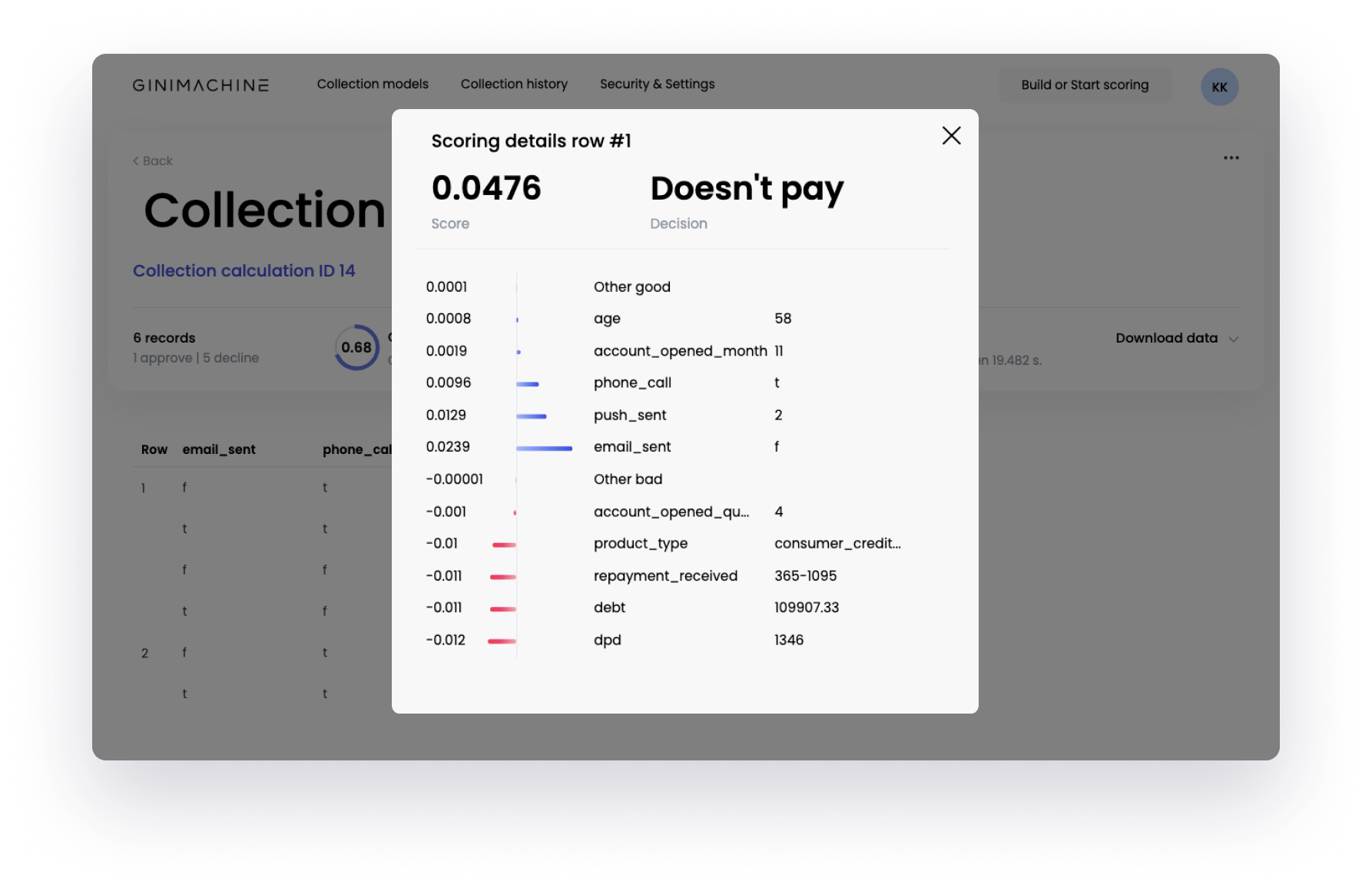Viewport: 1372px width, 891px height.
Task: Go to Security & Settings
Action: pyautogui.click(x=657, y=84)
